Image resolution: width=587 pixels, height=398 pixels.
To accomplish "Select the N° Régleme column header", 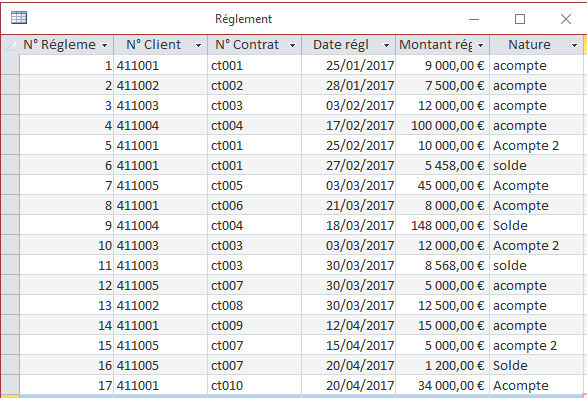I will [x=67, y=45].
